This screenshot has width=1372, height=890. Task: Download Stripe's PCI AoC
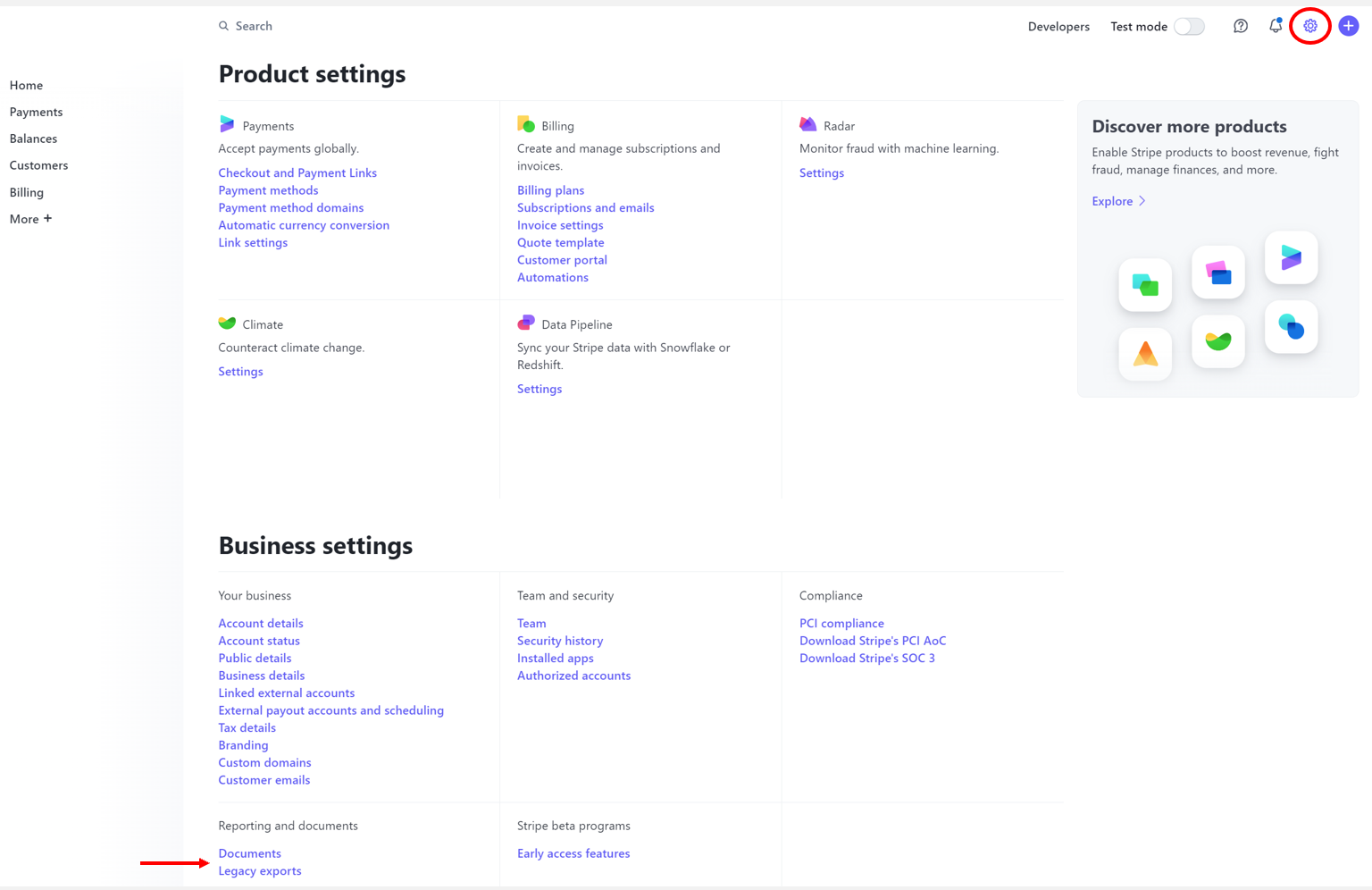click(873, 641)
